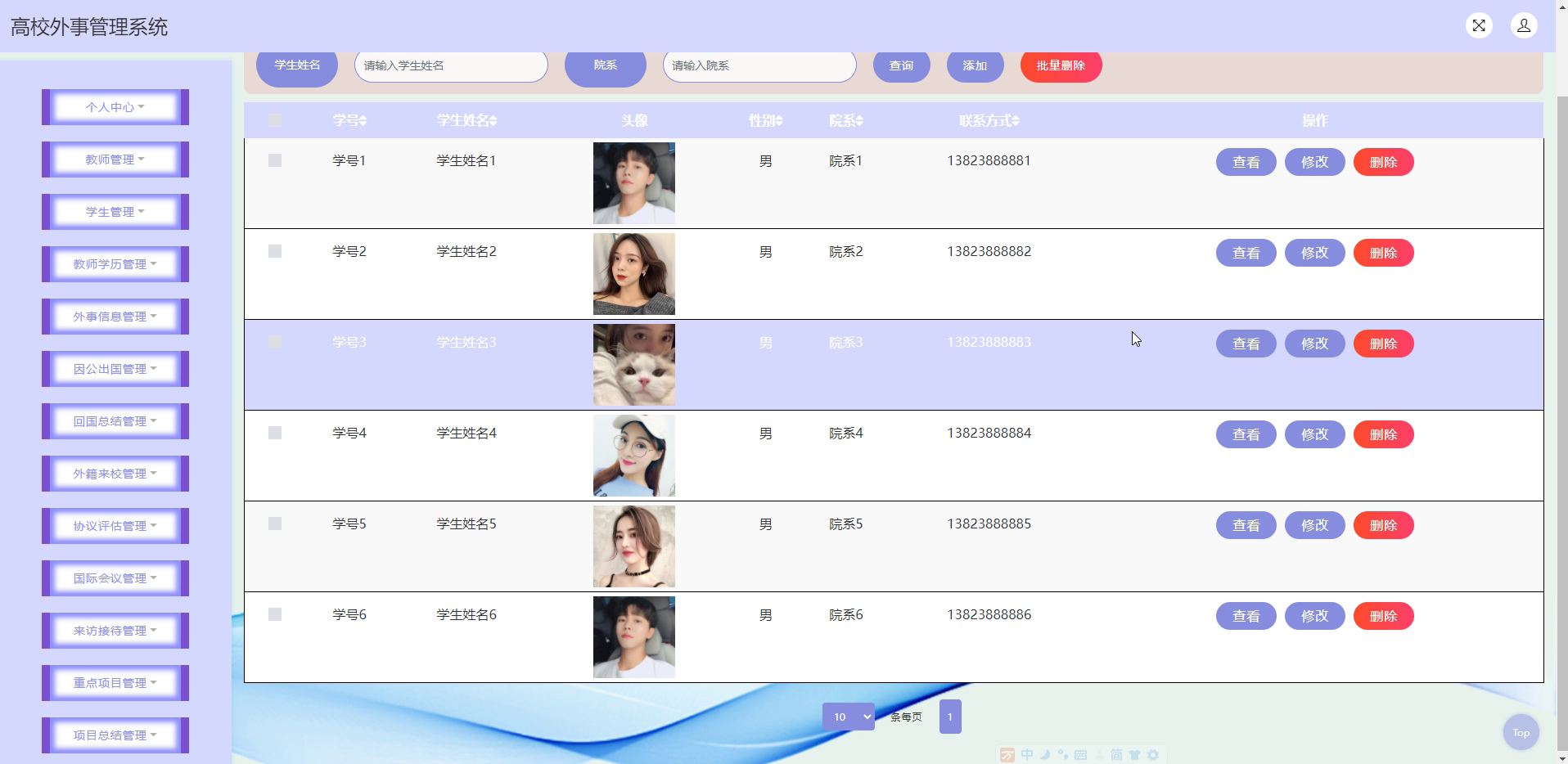Screen dimensions: 1568x764
Task: Sort by 院系 column arrows
Action: pos(859,120)
